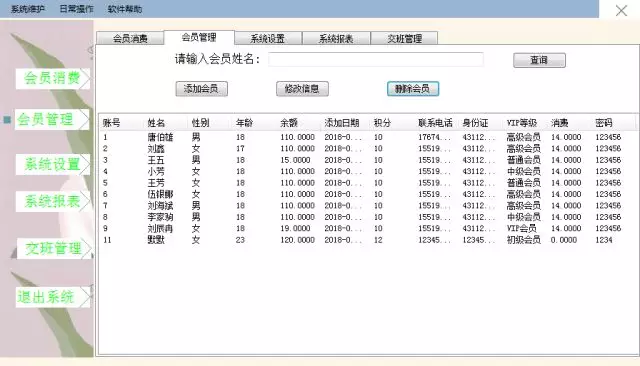Switch to the 会员消费 tab

(130, 38)
